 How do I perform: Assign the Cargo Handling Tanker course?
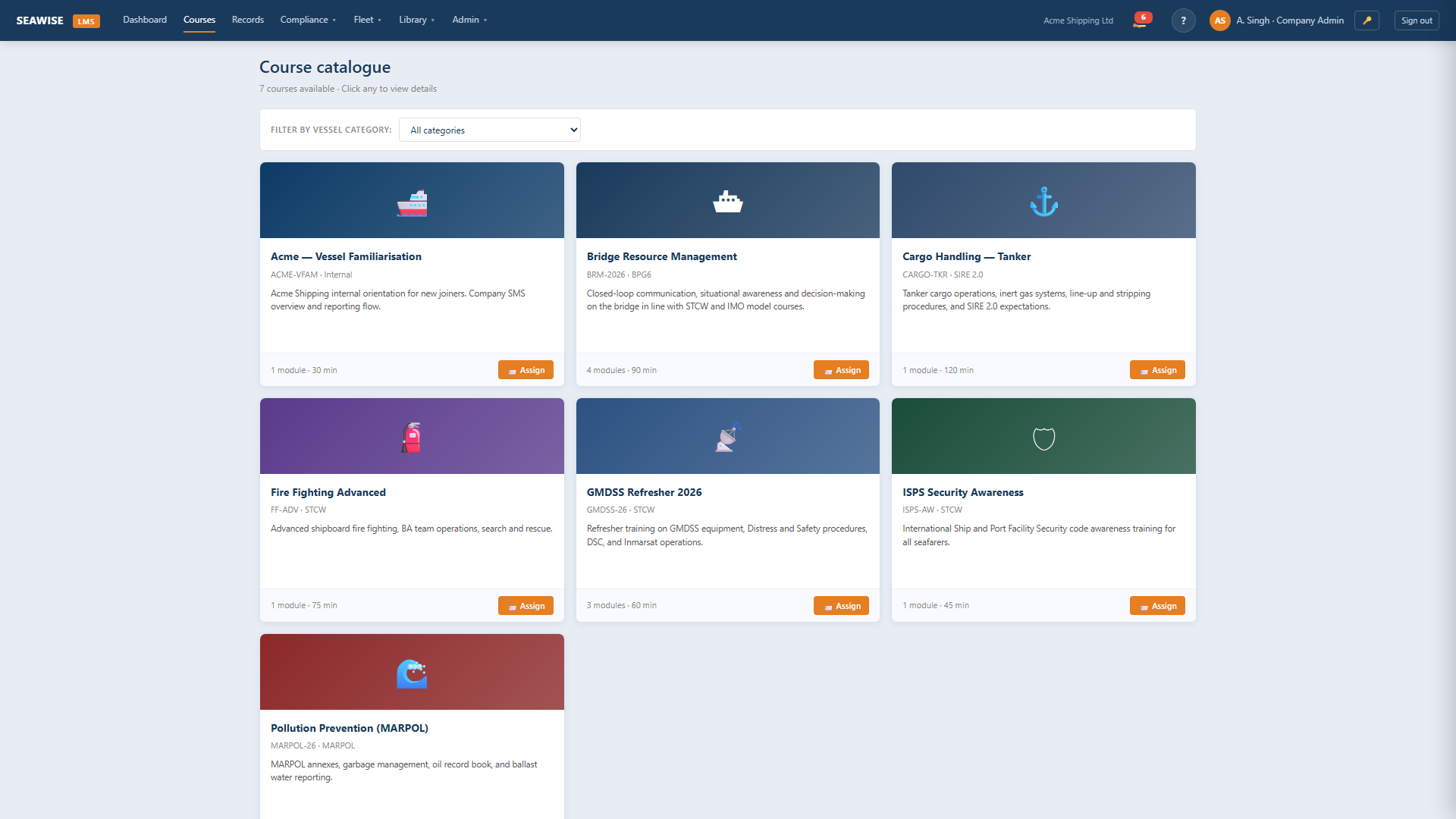1157,370
